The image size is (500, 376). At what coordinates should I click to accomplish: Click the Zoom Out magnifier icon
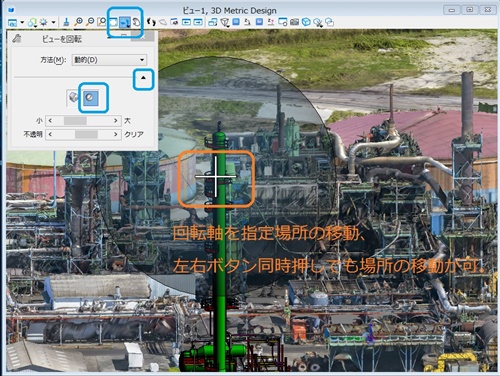pyautogui.click(x=90, y=22)
